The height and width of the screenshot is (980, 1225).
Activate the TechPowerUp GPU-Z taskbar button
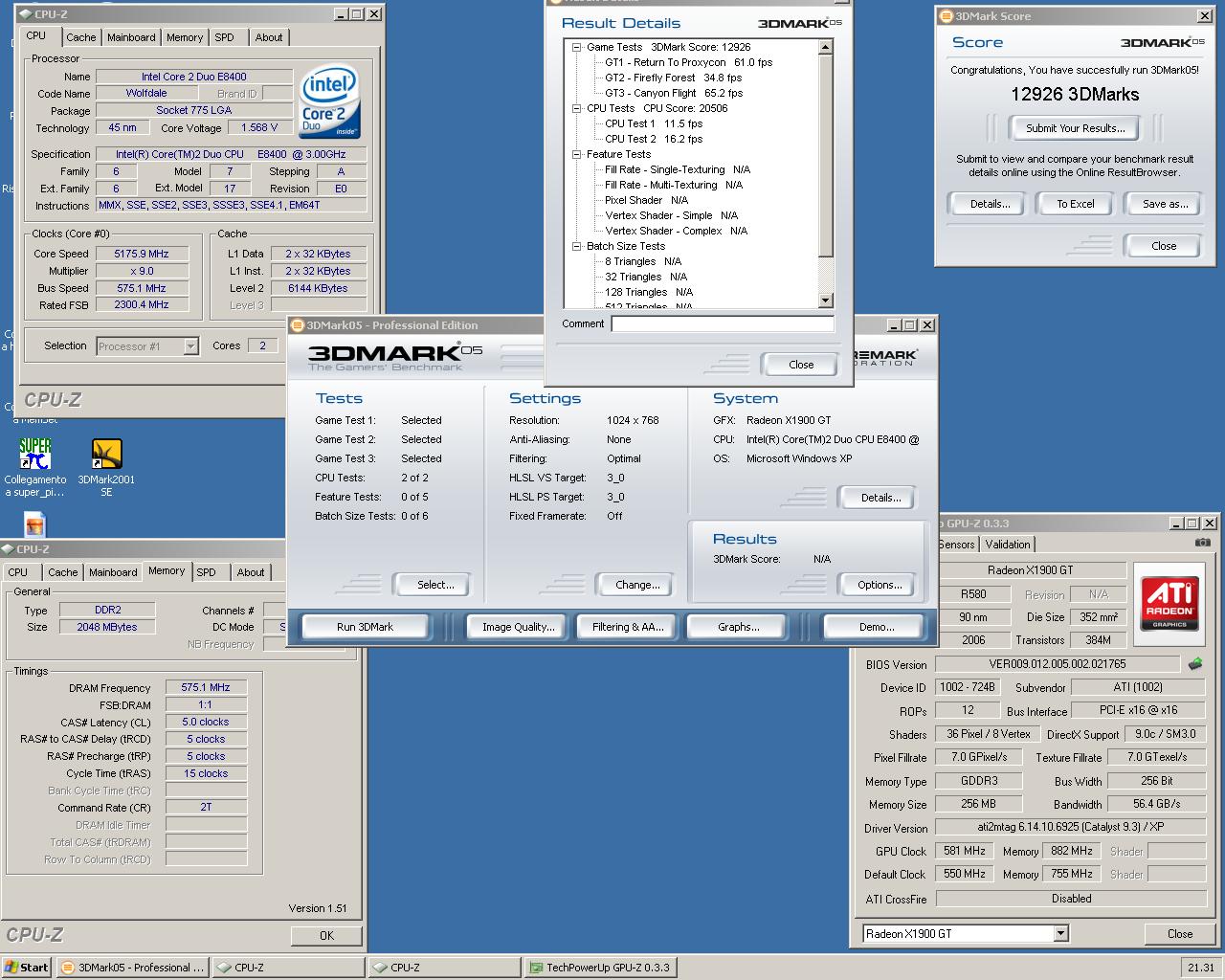click(x=600, y=968)
